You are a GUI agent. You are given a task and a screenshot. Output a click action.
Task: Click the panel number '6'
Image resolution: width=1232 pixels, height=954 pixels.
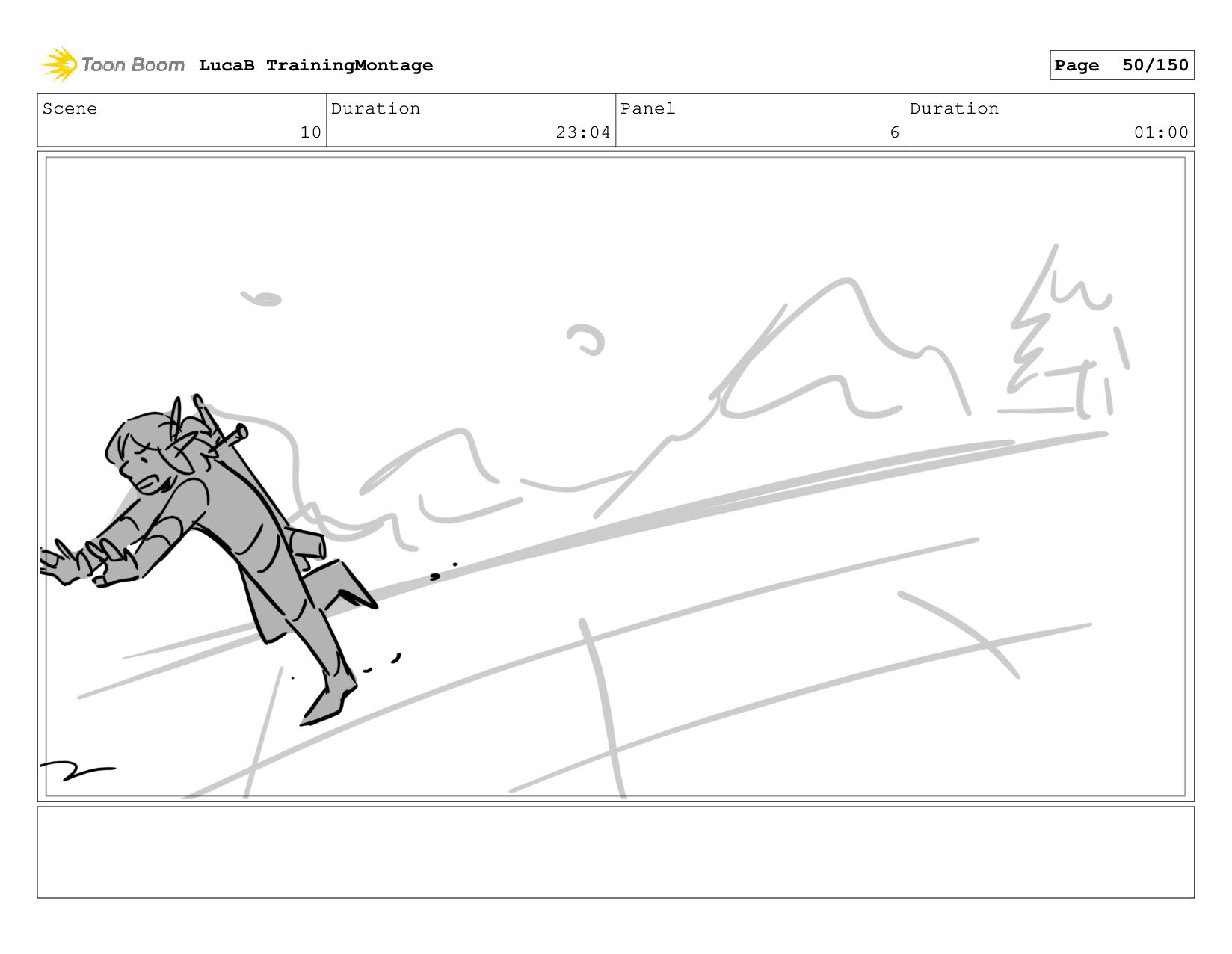click(894, 132)
